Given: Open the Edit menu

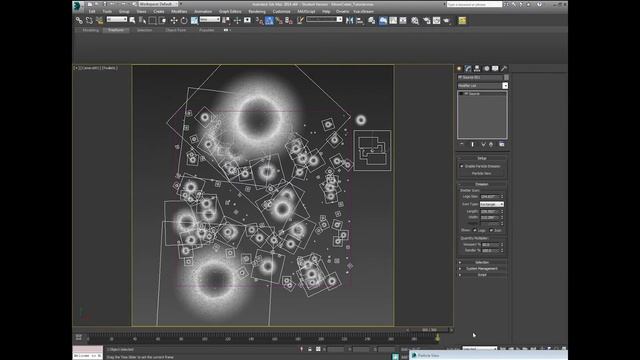Looking at the screenshot, I should click(92, 11).
